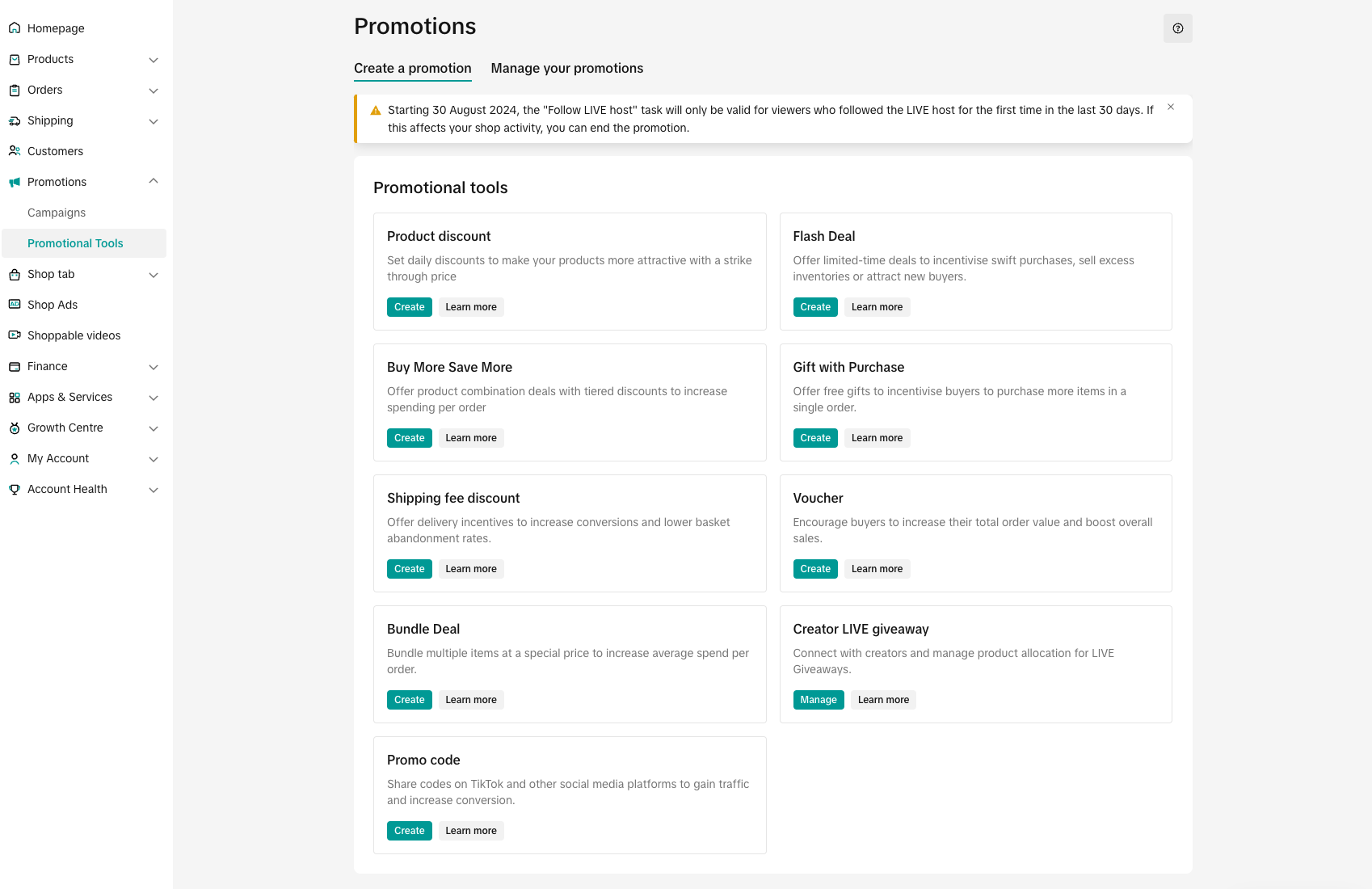Switch to Manage your promotions tab
Viewport: 1372px width, 889px height.
point(567,69)
